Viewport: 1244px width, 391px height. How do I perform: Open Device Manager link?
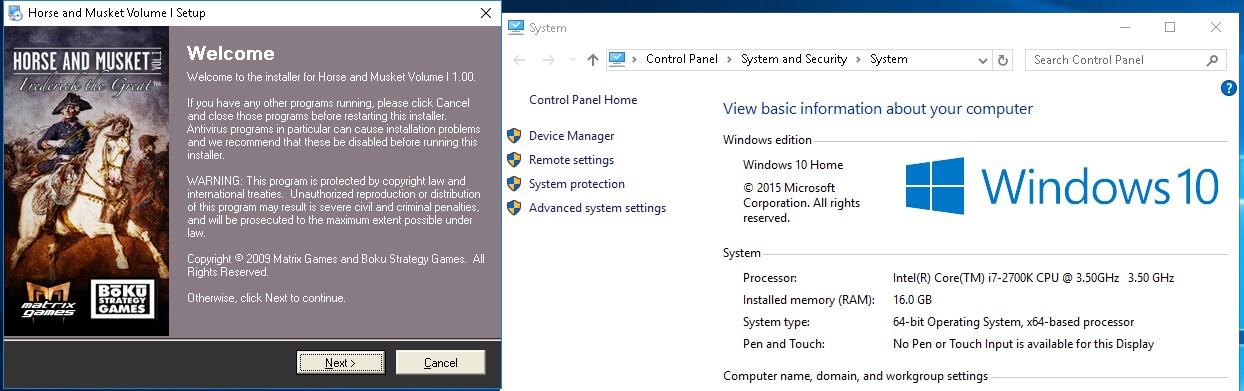571,136
